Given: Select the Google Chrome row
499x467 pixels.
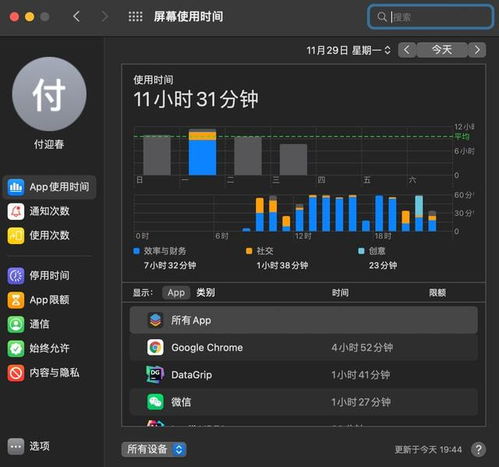Looking at the screenshot, I should coord(303,348).
